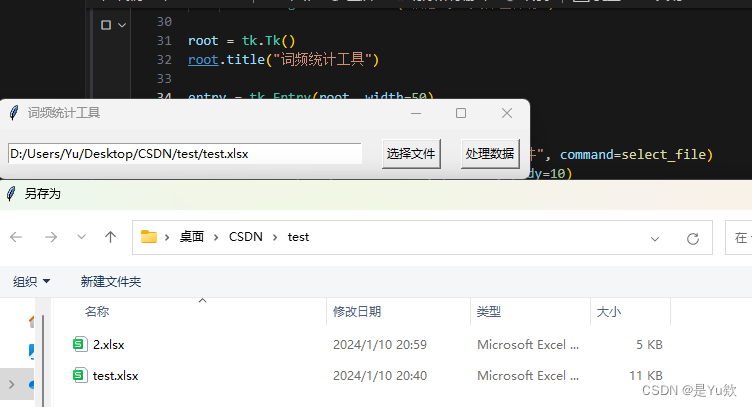Sort by 修改日期 column header
The height and width of the screenshot is (407, 752).
357,312
